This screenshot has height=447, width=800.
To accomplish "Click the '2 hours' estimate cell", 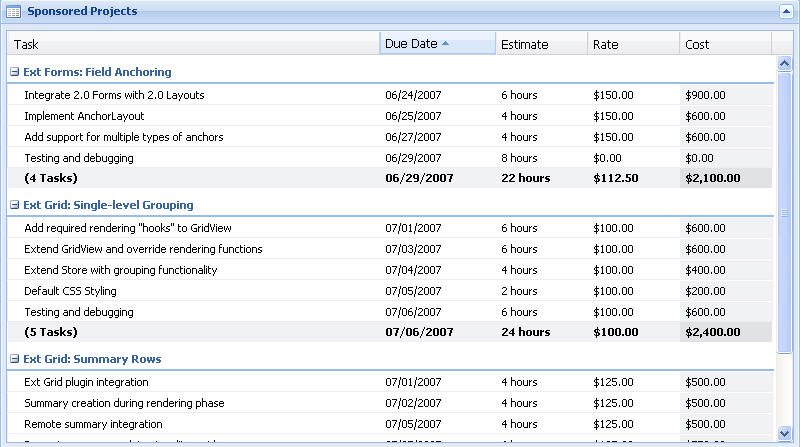I will 519,291.
